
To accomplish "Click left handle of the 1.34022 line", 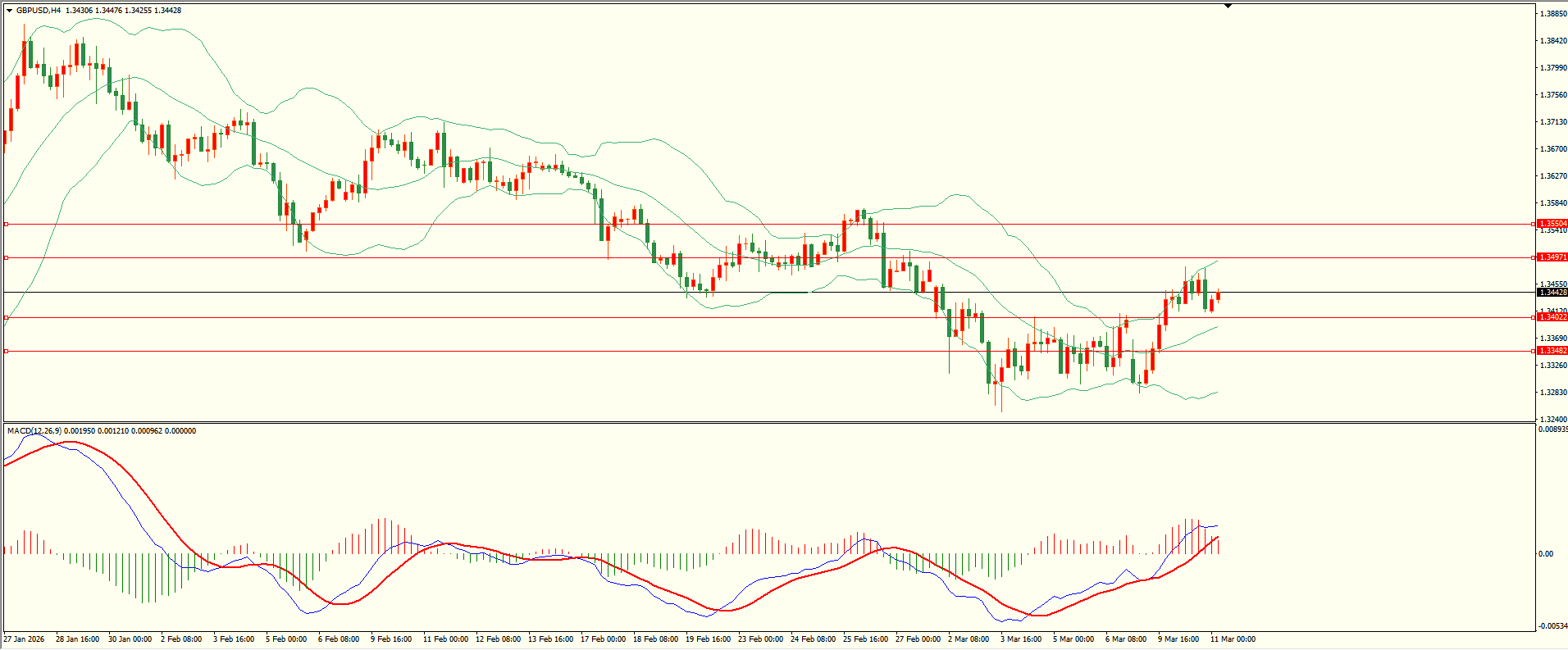I will (x=7, y=317).
